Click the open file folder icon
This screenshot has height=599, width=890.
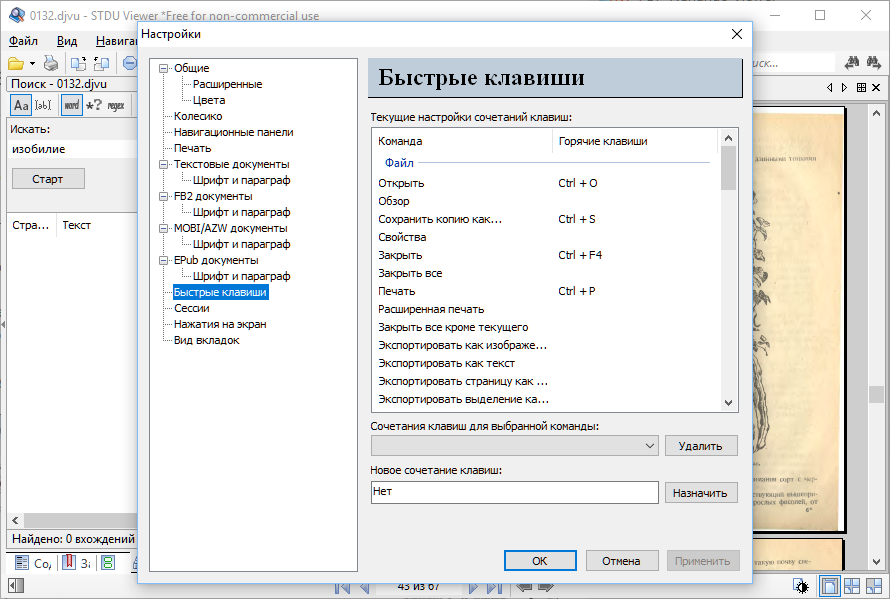(17, 63)
